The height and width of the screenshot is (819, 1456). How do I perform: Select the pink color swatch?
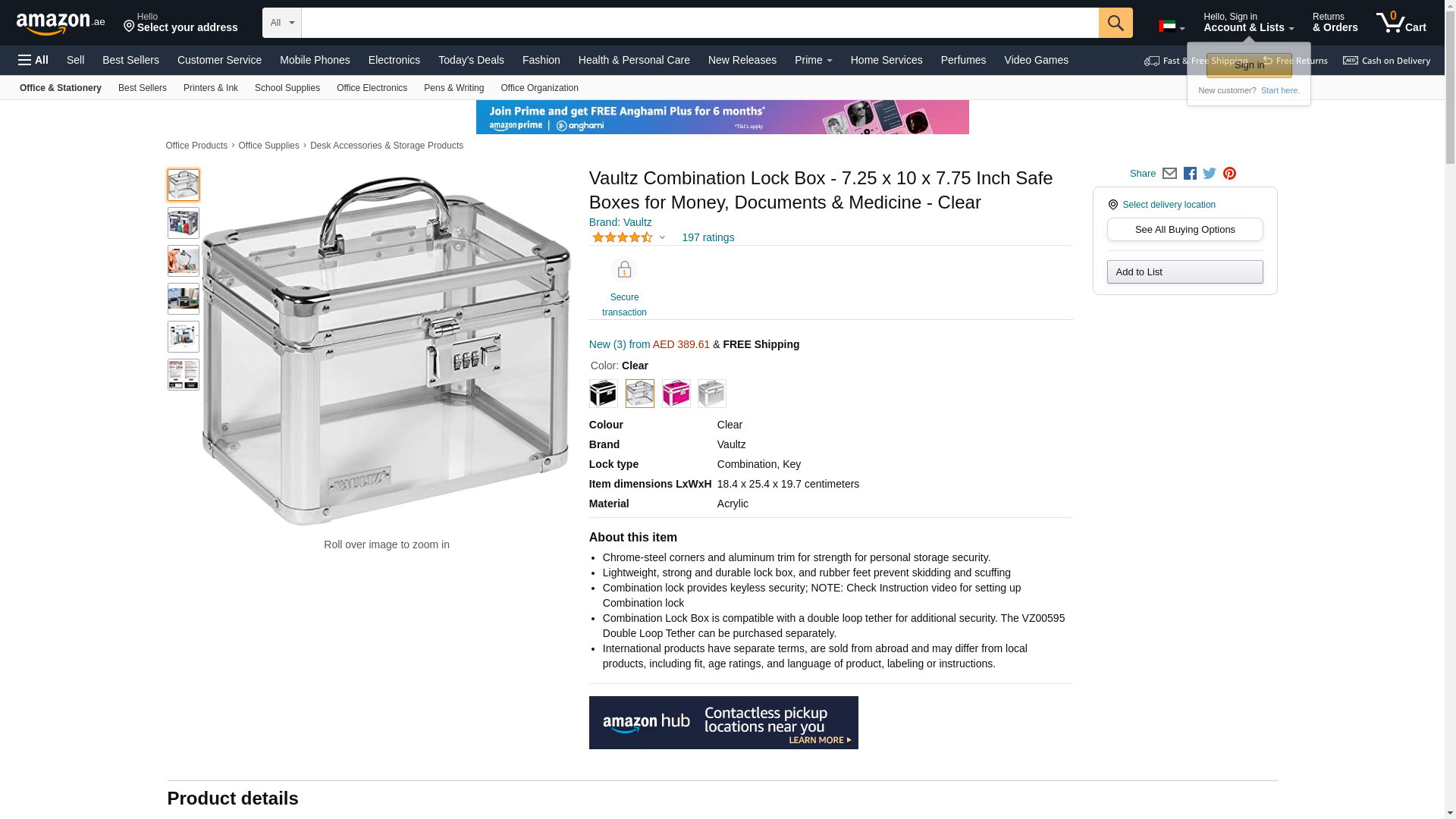coord(676,394)
